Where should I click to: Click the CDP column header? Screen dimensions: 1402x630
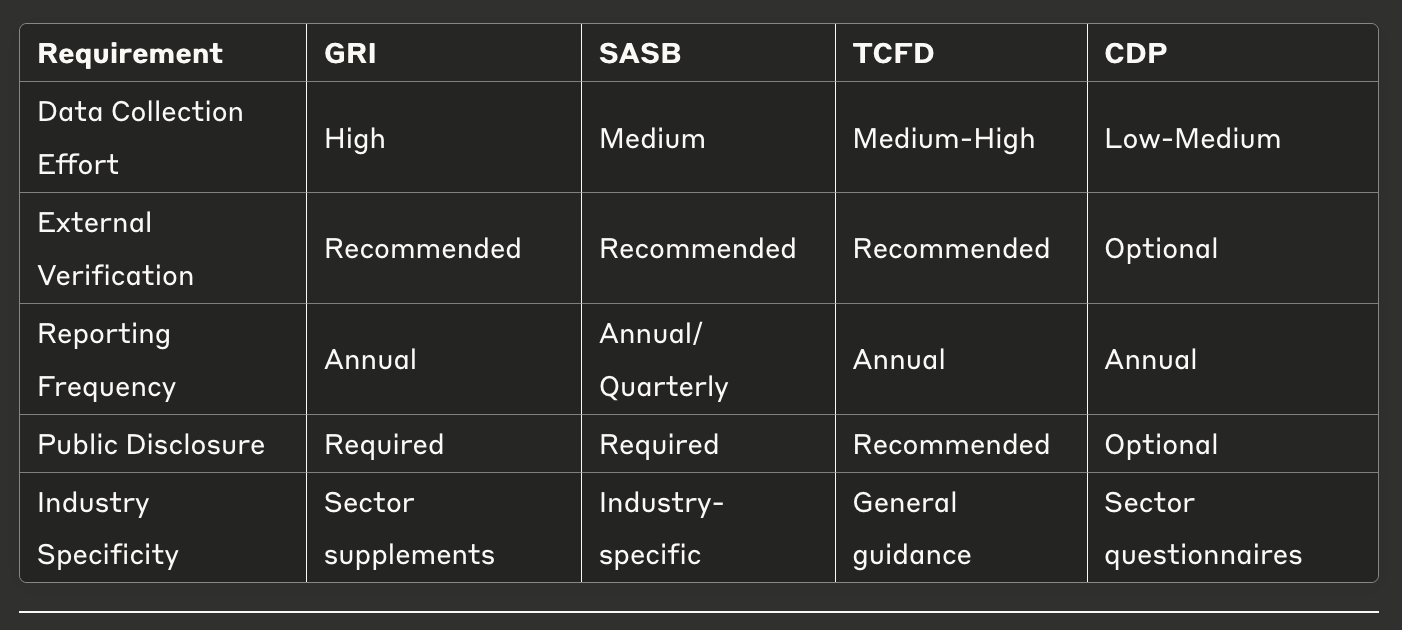1136,53
